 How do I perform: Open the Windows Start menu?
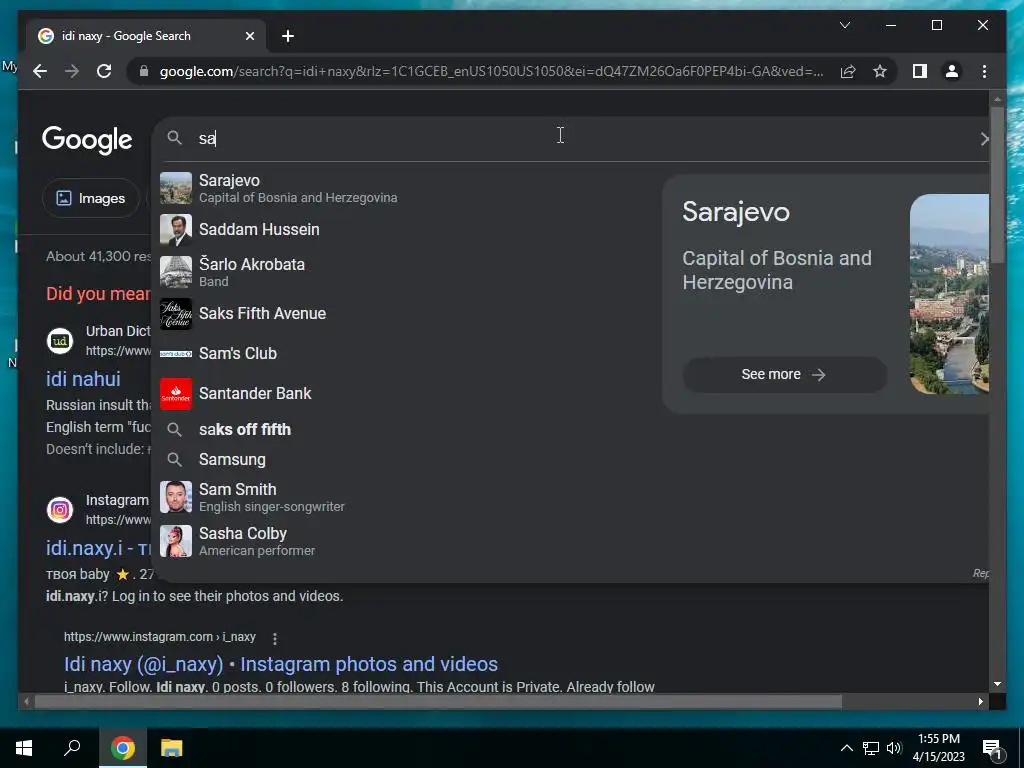(24, 748)
